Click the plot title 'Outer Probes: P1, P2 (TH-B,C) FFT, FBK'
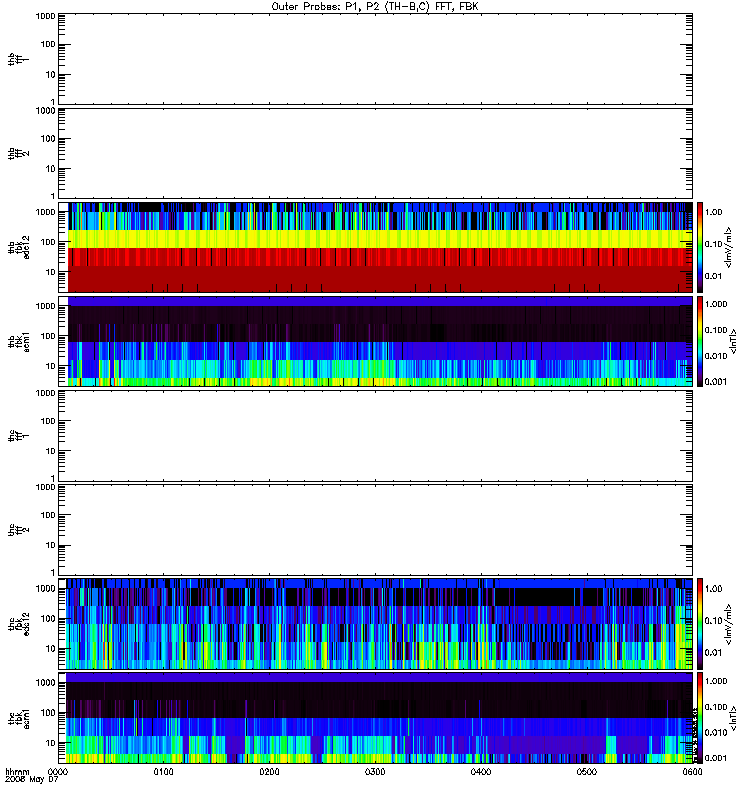The image size is (750, 800). 375,7
